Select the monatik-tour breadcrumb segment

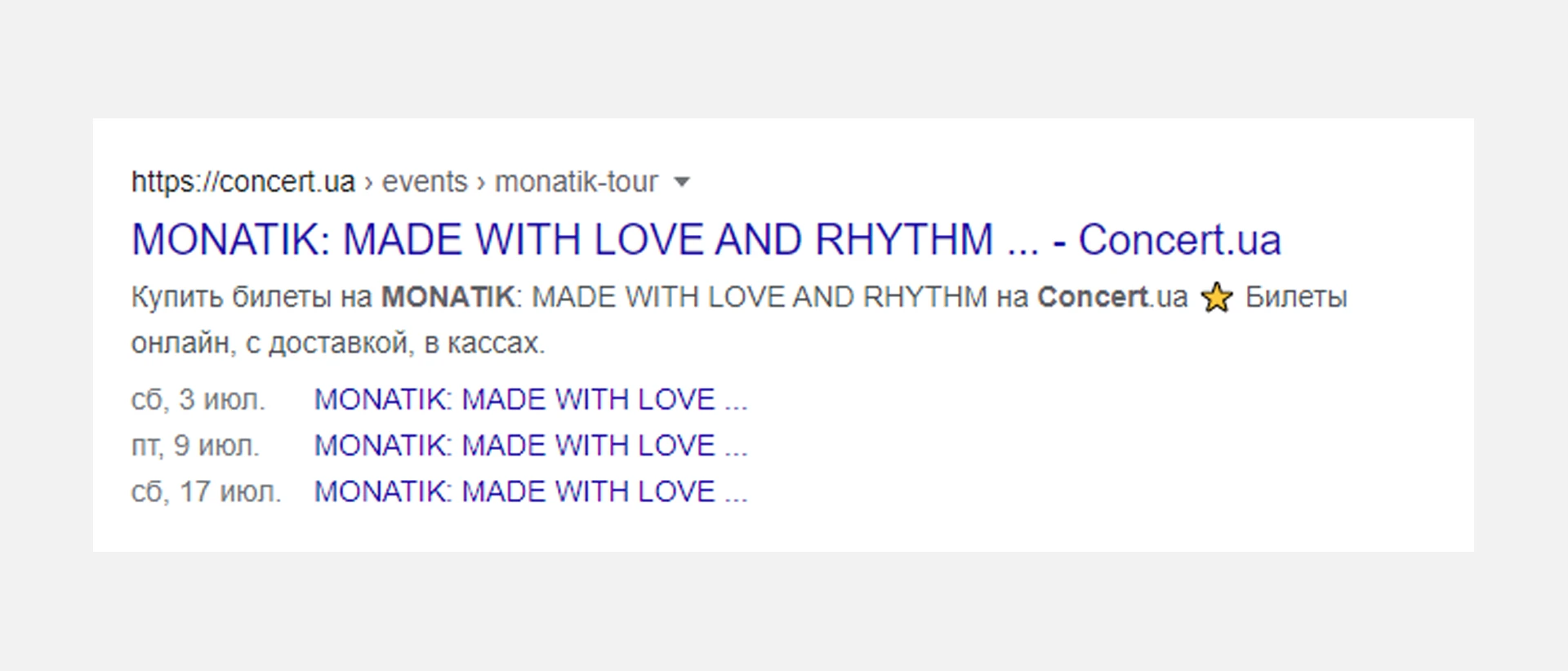(x=576, y=181)
